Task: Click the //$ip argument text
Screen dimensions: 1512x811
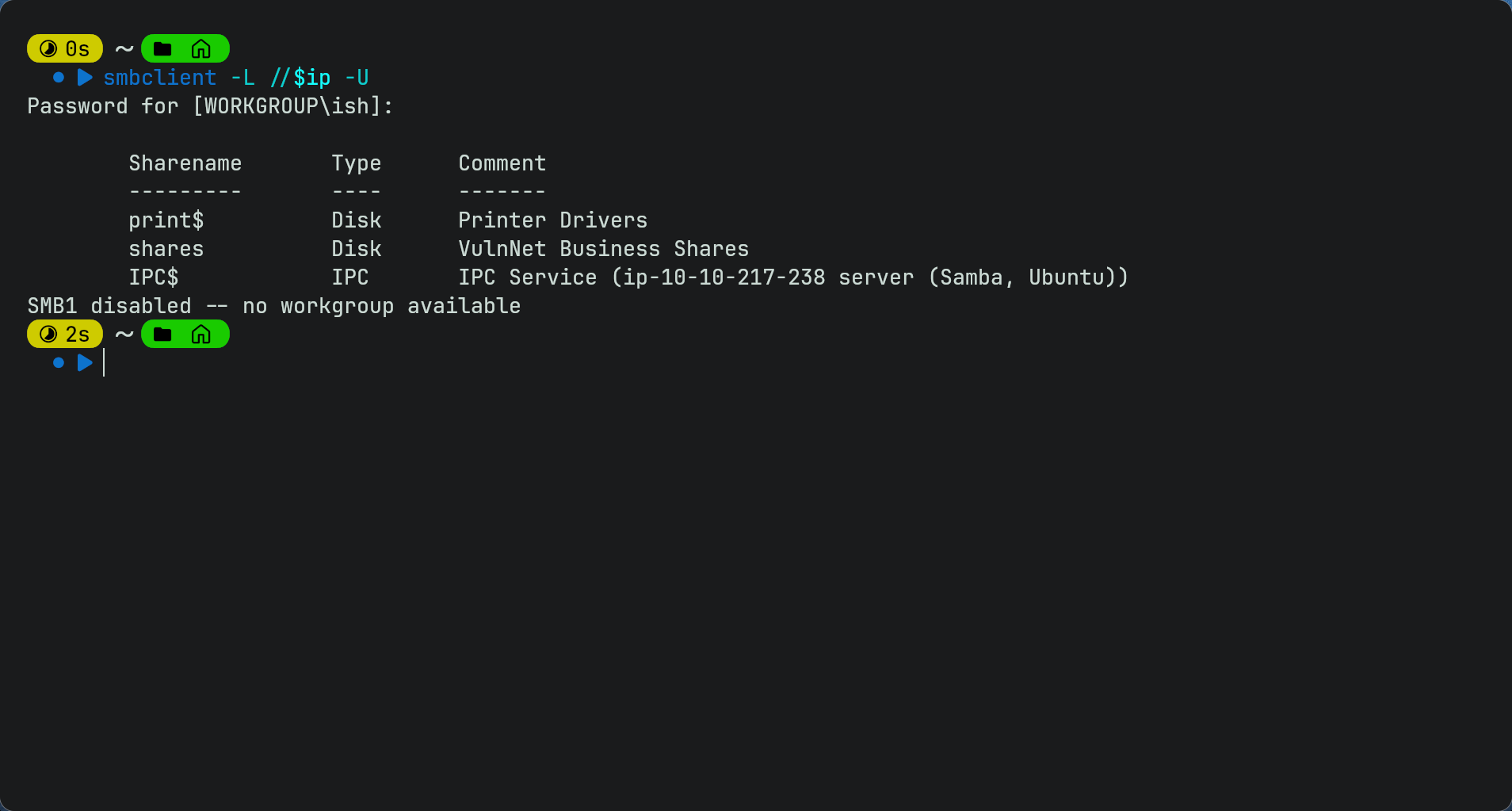Action: 300,78
